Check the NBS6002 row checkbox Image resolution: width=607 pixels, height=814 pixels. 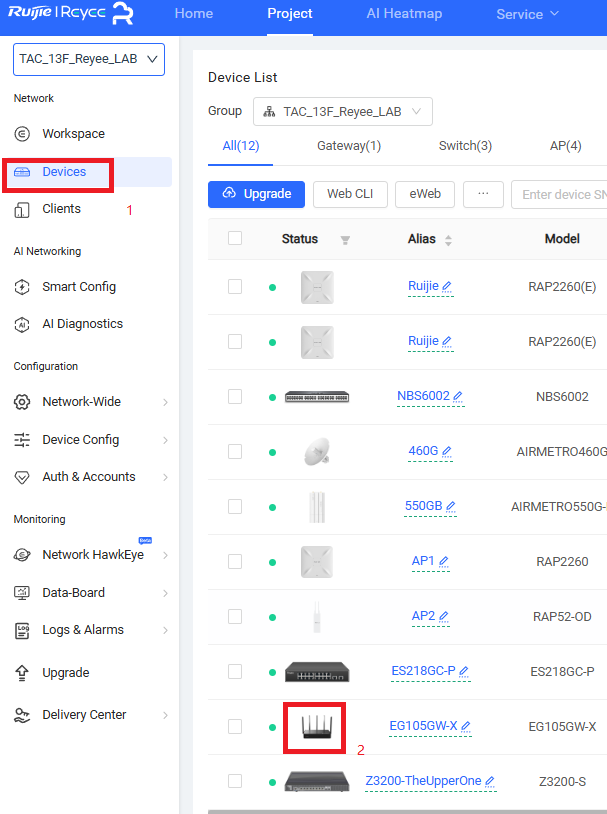pos(235,397)
